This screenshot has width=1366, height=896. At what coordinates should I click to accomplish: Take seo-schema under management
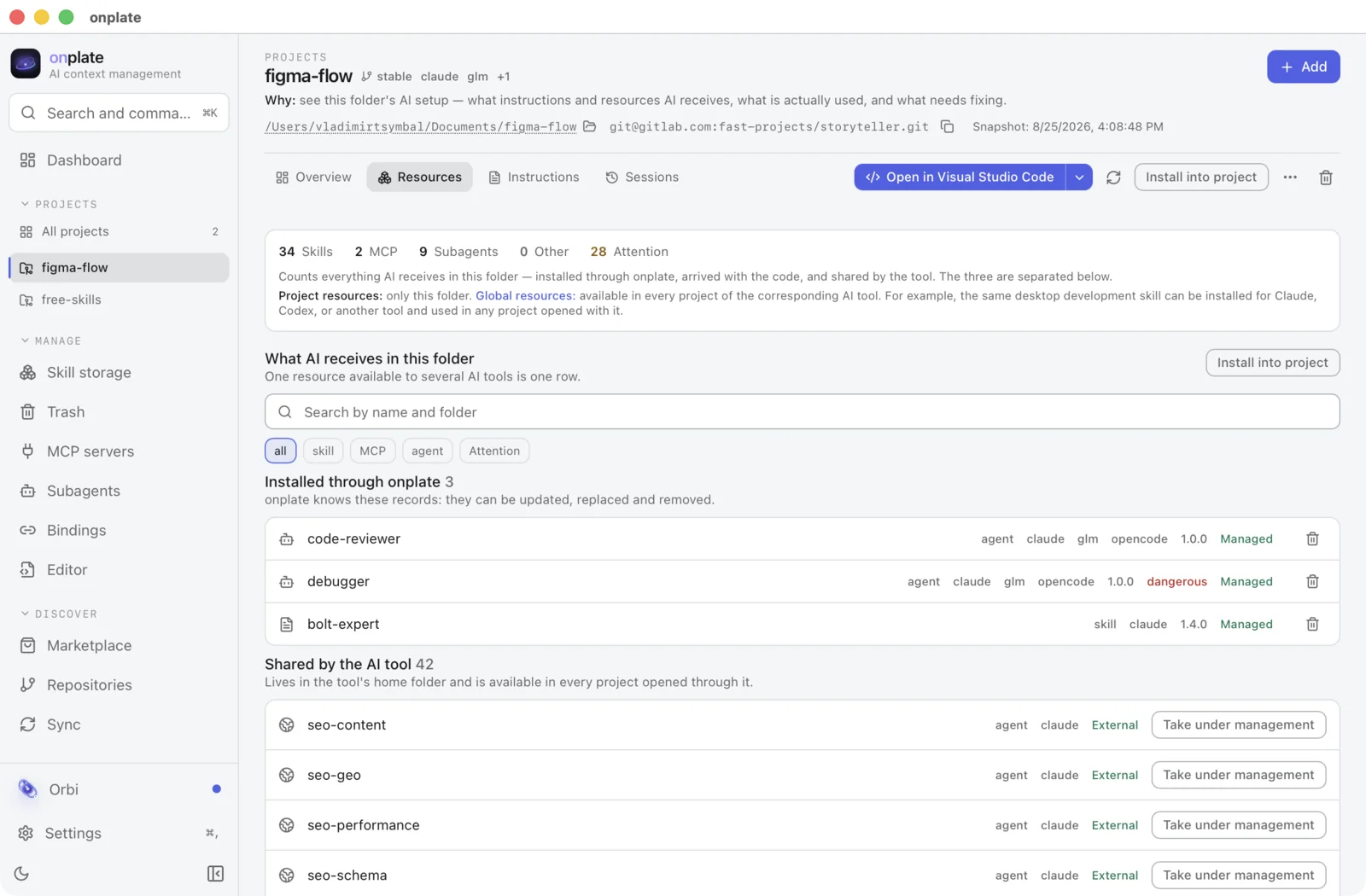[1238, 876]
